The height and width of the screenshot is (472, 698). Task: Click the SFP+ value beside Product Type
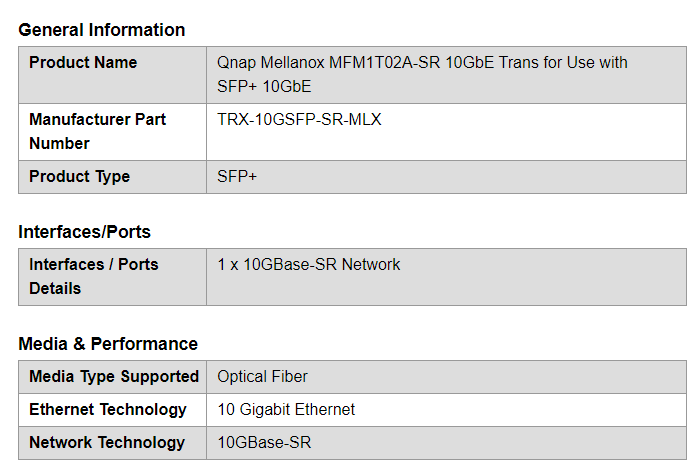coord(236,177)
